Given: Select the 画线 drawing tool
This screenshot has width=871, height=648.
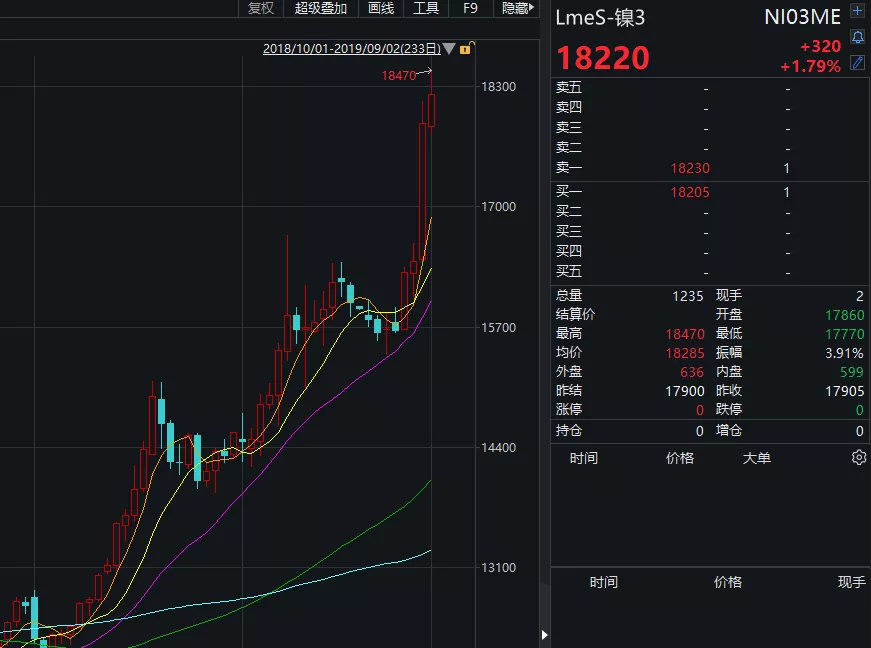Looking at the screenshot, I should [x=381, y=8].
